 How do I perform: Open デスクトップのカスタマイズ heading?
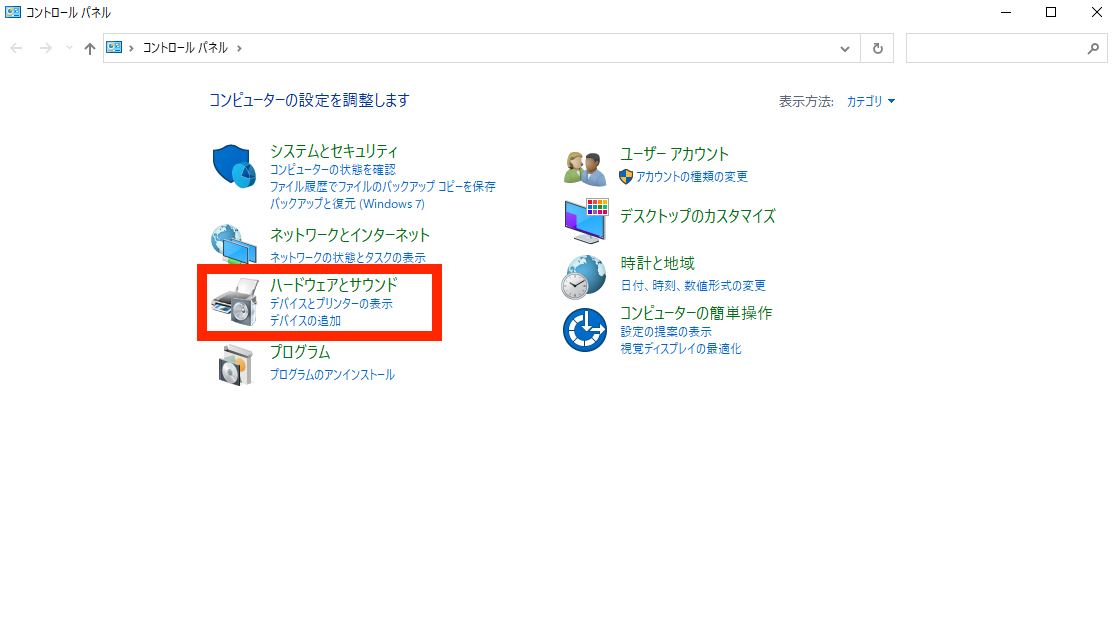tap(698, 216)
